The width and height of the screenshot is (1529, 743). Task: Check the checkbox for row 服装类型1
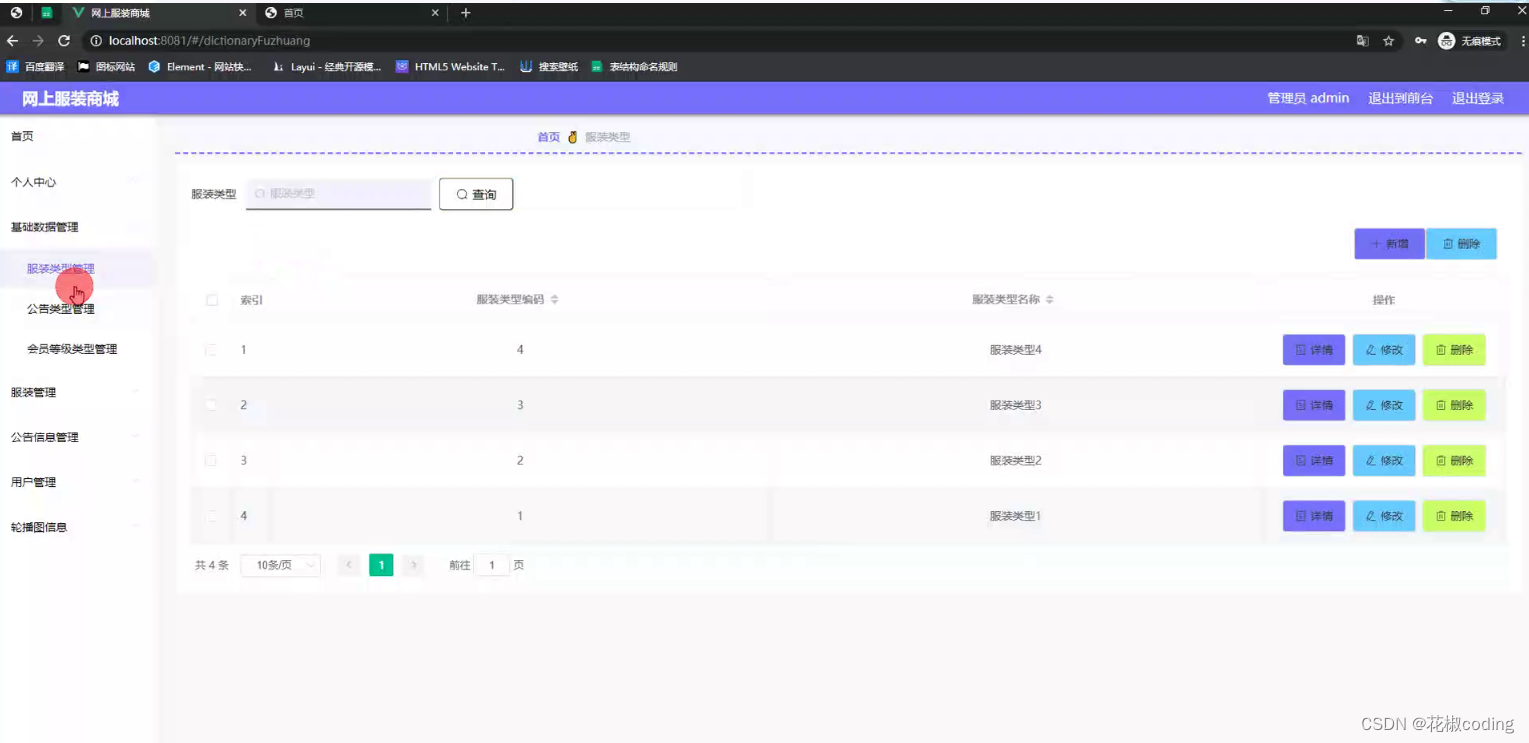(x=211, y=516)
